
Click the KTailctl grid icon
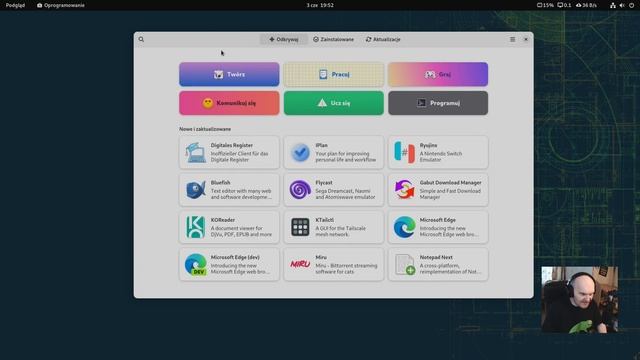click(x=300, y=227)
